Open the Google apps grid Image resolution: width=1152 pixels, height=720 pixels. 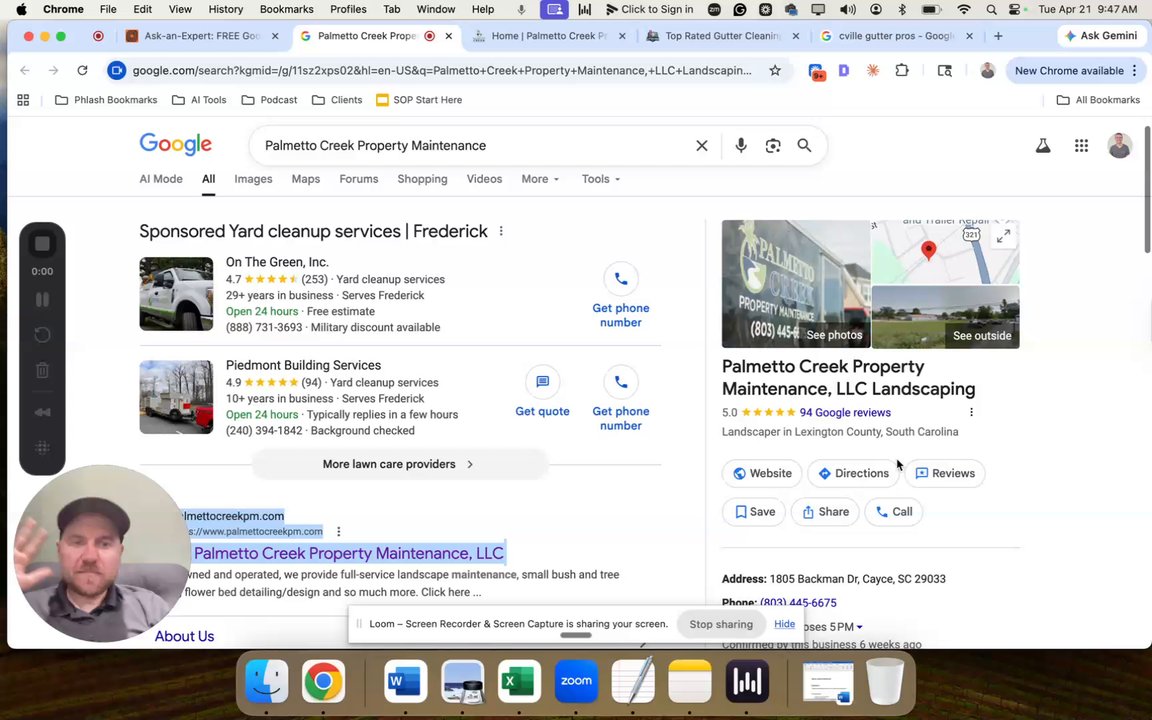point(1081,145)
